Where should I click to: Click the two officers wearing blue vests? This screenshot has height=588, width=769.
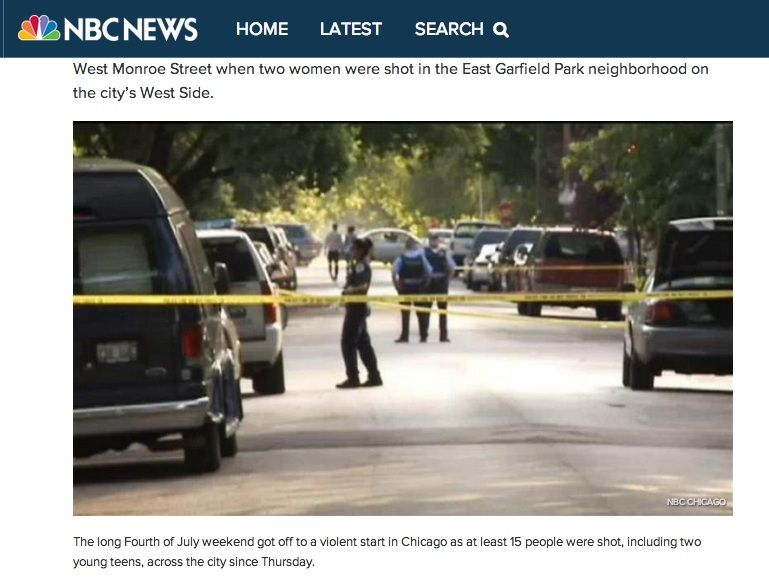pos(422,288)
